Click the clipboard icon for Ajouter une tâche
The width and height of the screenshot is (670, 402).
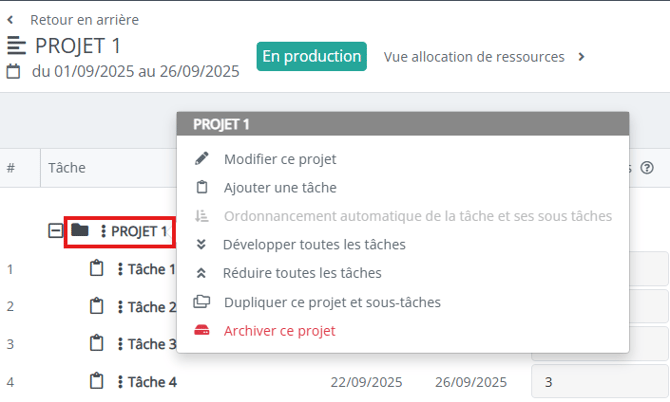(202, 187)
